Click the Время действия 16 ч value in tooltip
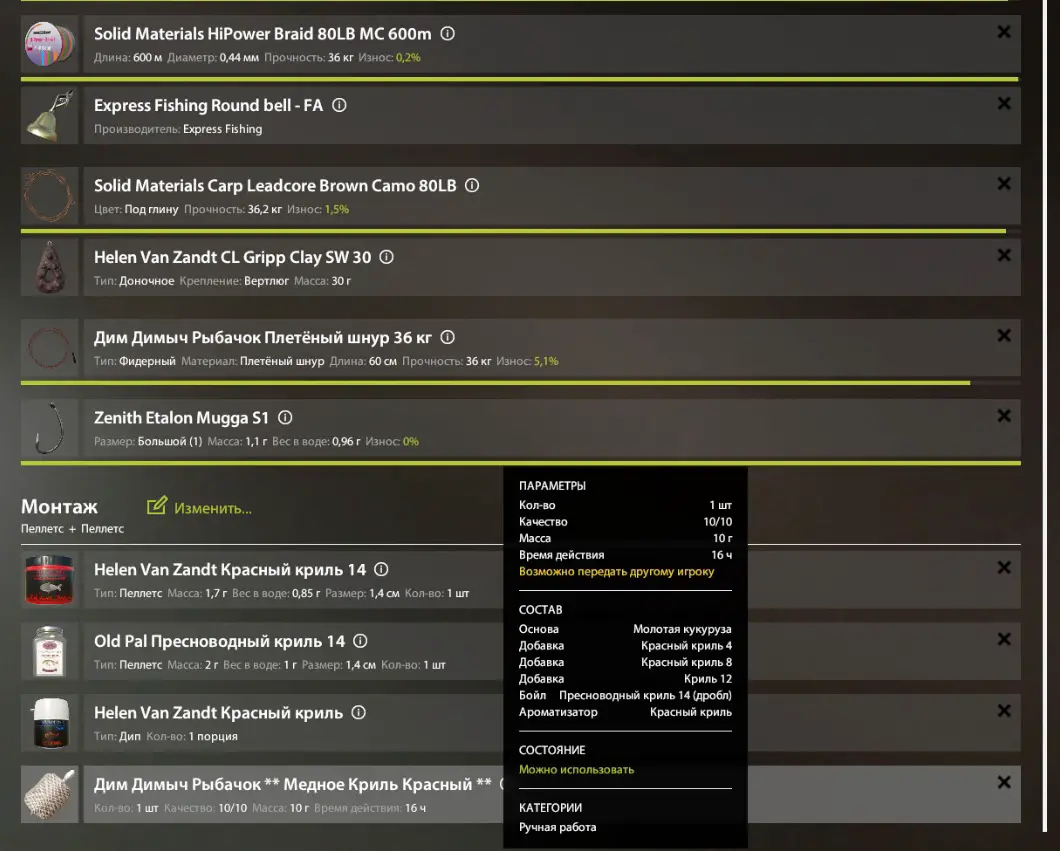Viewport: 1060px width, 851px height. 721,555
